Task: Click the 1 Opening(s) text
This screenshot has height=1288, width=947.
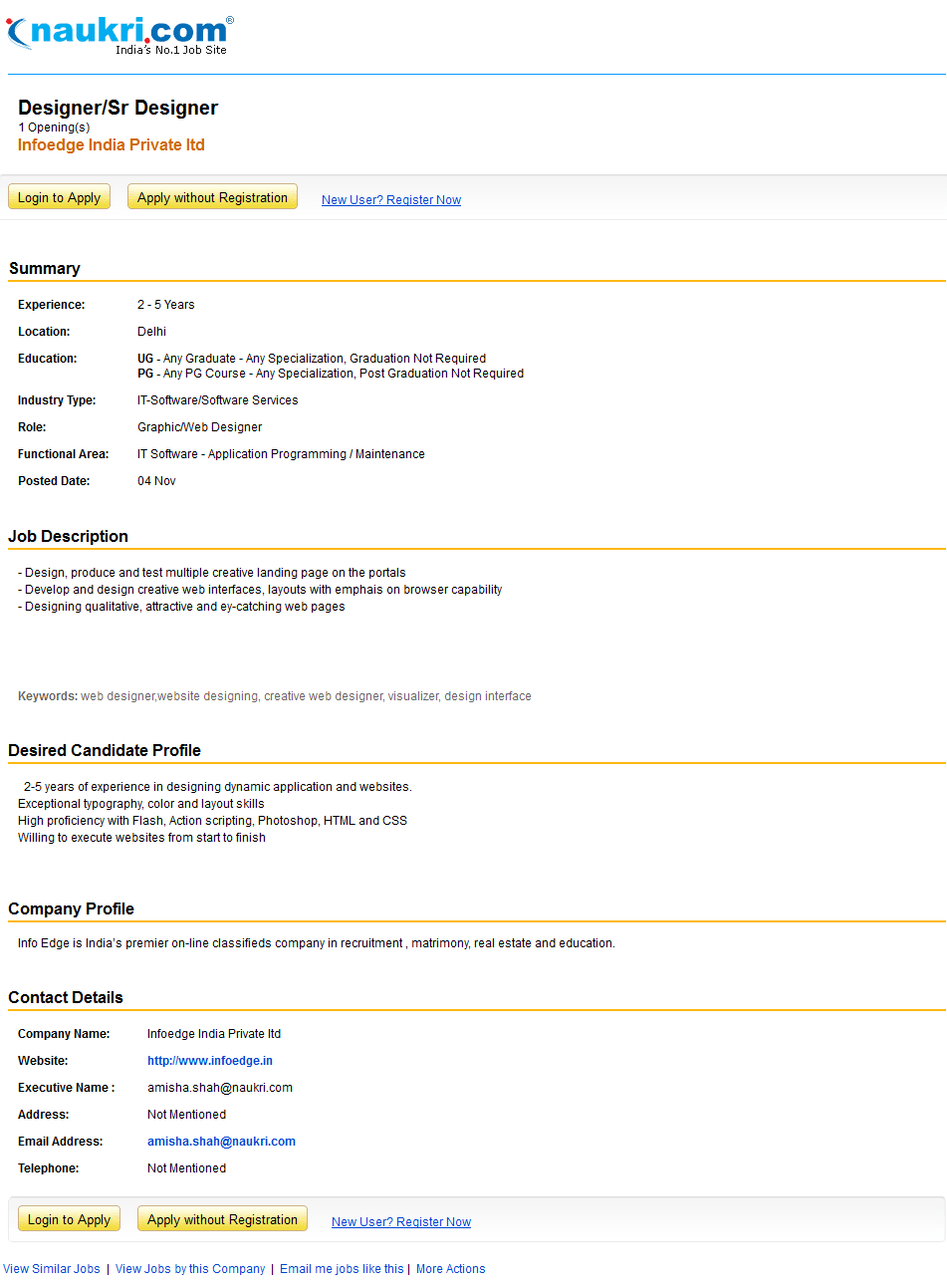Action: [x=54, y=128]
